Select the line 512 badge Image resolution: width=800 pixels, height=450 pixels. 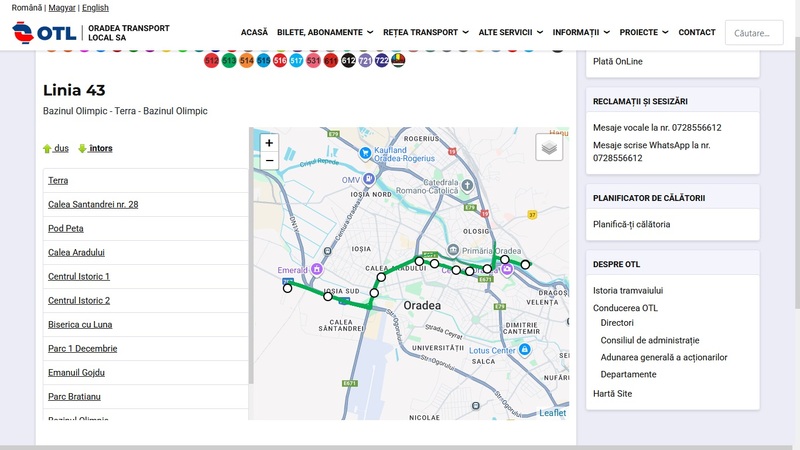[x=212, y=61]
